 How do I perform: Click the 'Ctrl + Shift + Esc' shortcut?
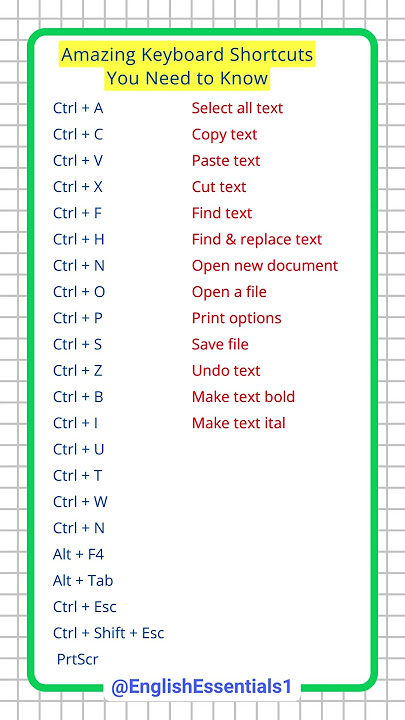109,633
